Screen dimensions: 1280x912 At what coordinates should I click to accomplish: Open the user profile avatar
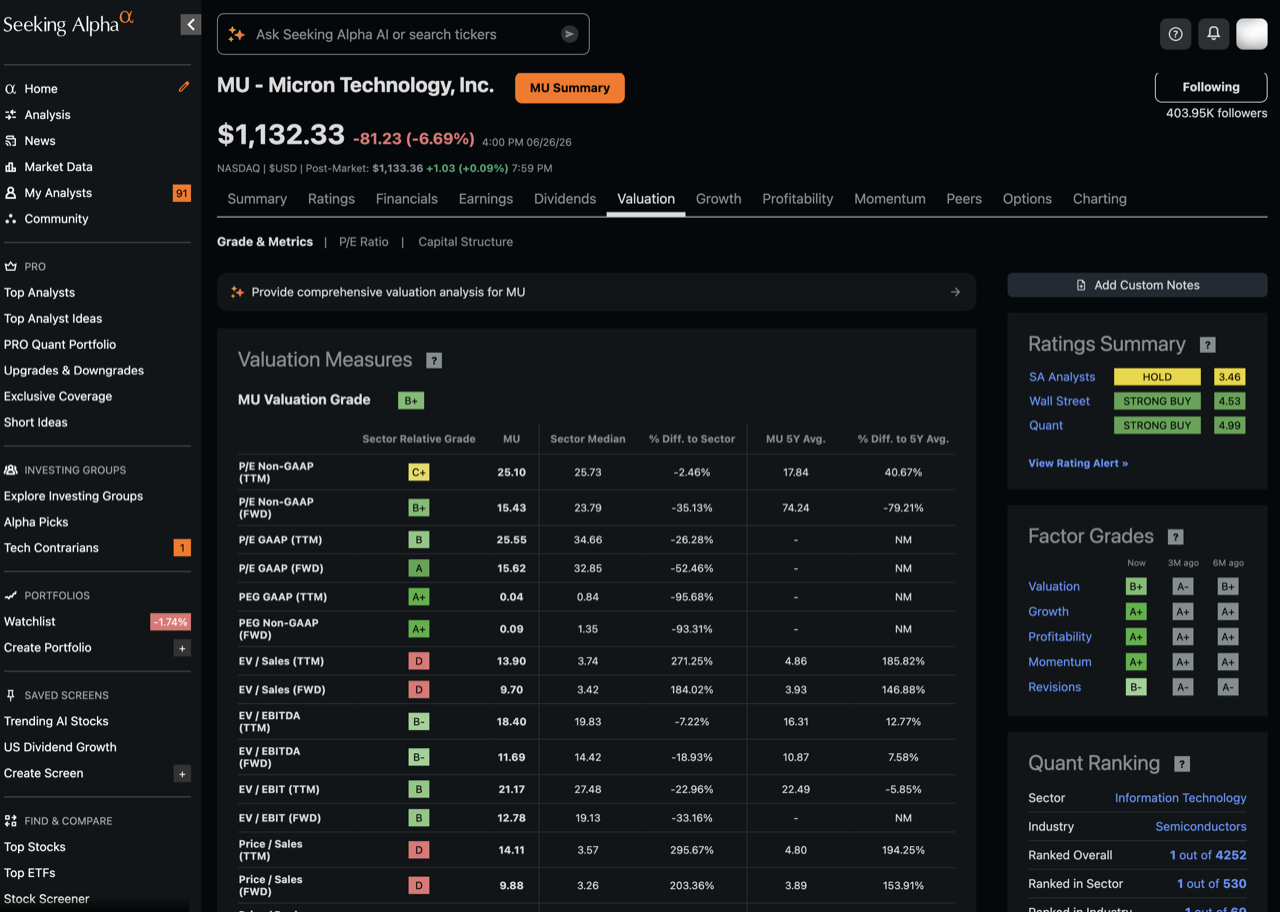point(1252,34)
